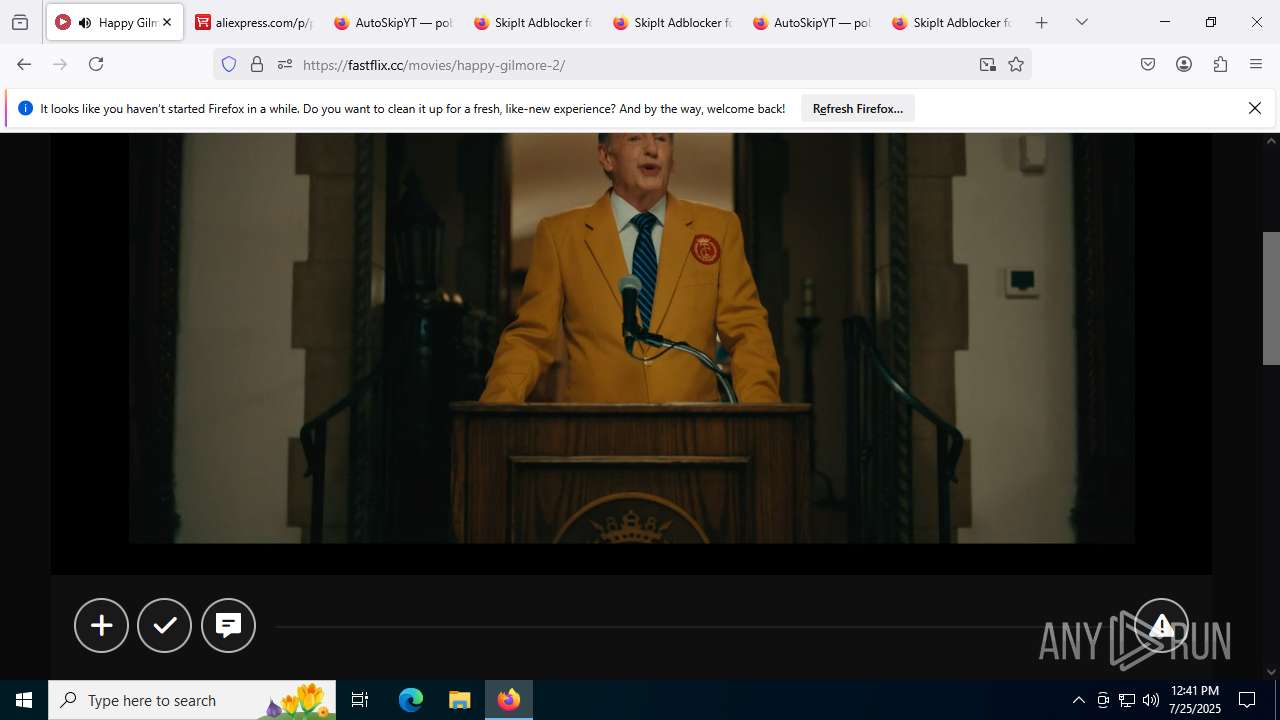This screenshot has height=720, width=1280.
Task: Open Windows notification center
Action: click(1247, 700)
